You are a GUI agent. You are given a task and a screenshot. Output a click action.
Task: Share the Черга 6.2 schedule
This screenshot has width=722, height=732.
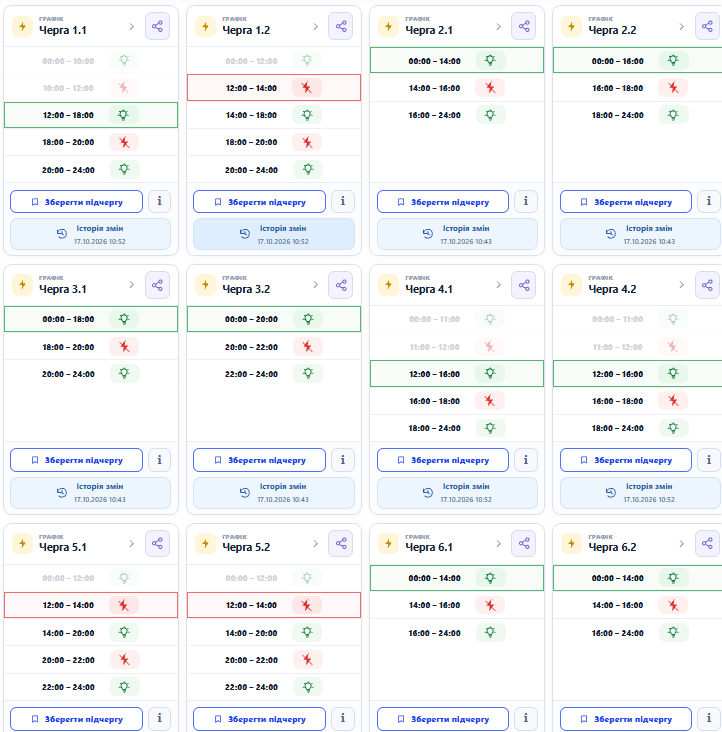click(x=707, y=544)
